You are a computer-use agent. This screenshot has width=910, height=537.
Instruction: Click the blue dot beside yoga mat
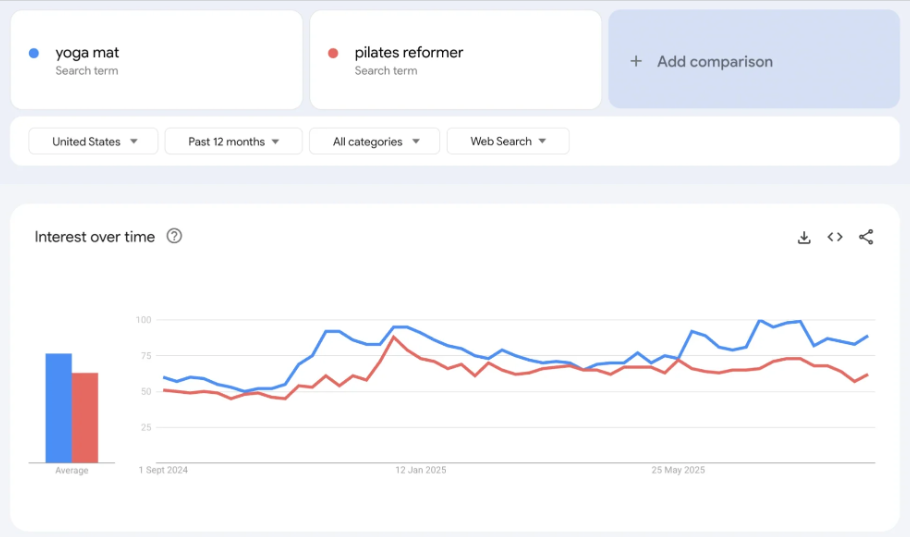(x=35, y=53)
